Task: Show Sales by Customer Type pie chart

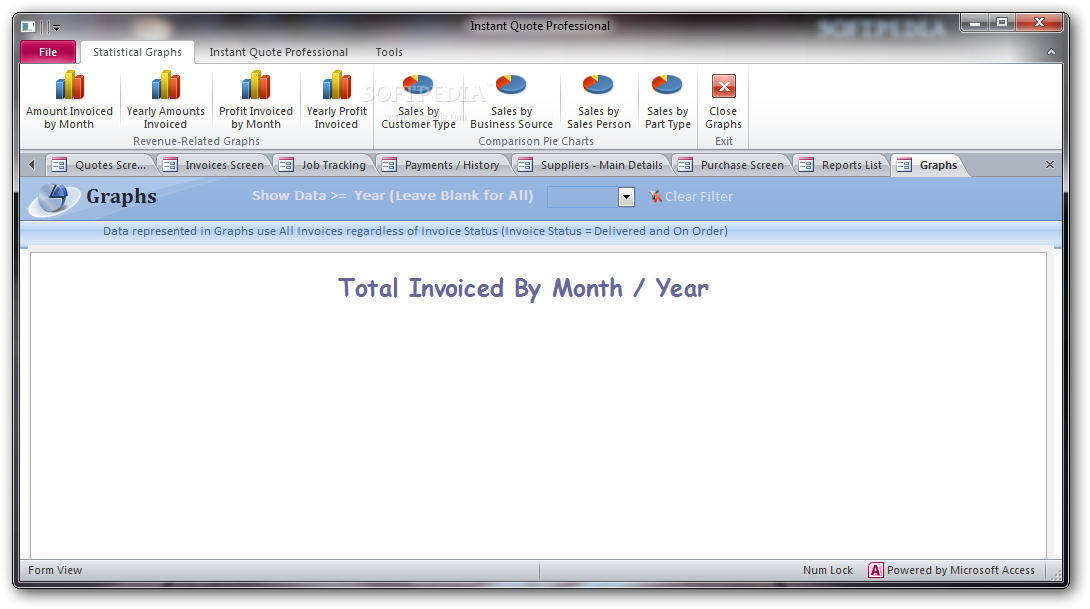Action: pos(418,102)
